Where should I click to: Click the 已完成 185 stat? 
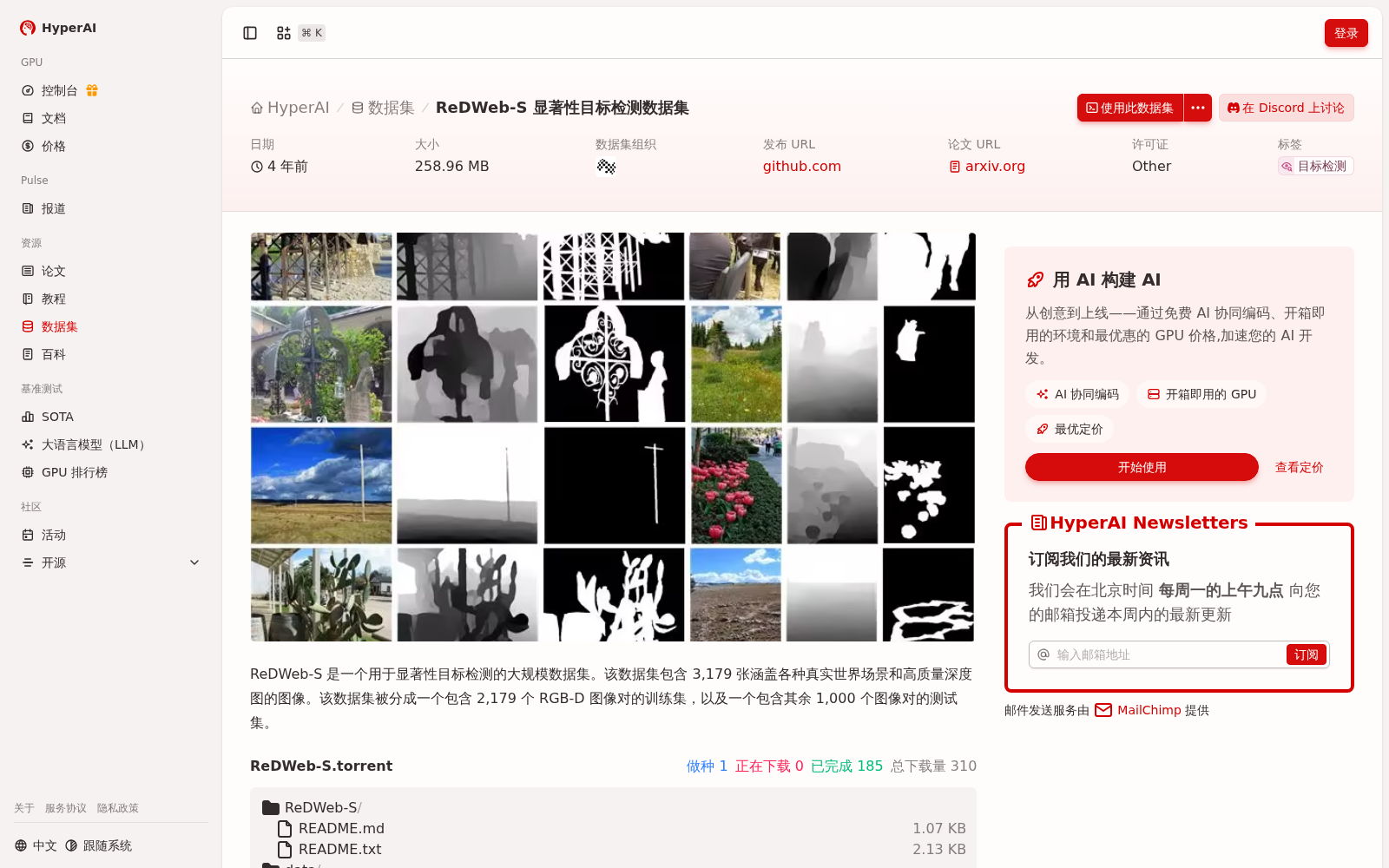(x=846, y=766)
